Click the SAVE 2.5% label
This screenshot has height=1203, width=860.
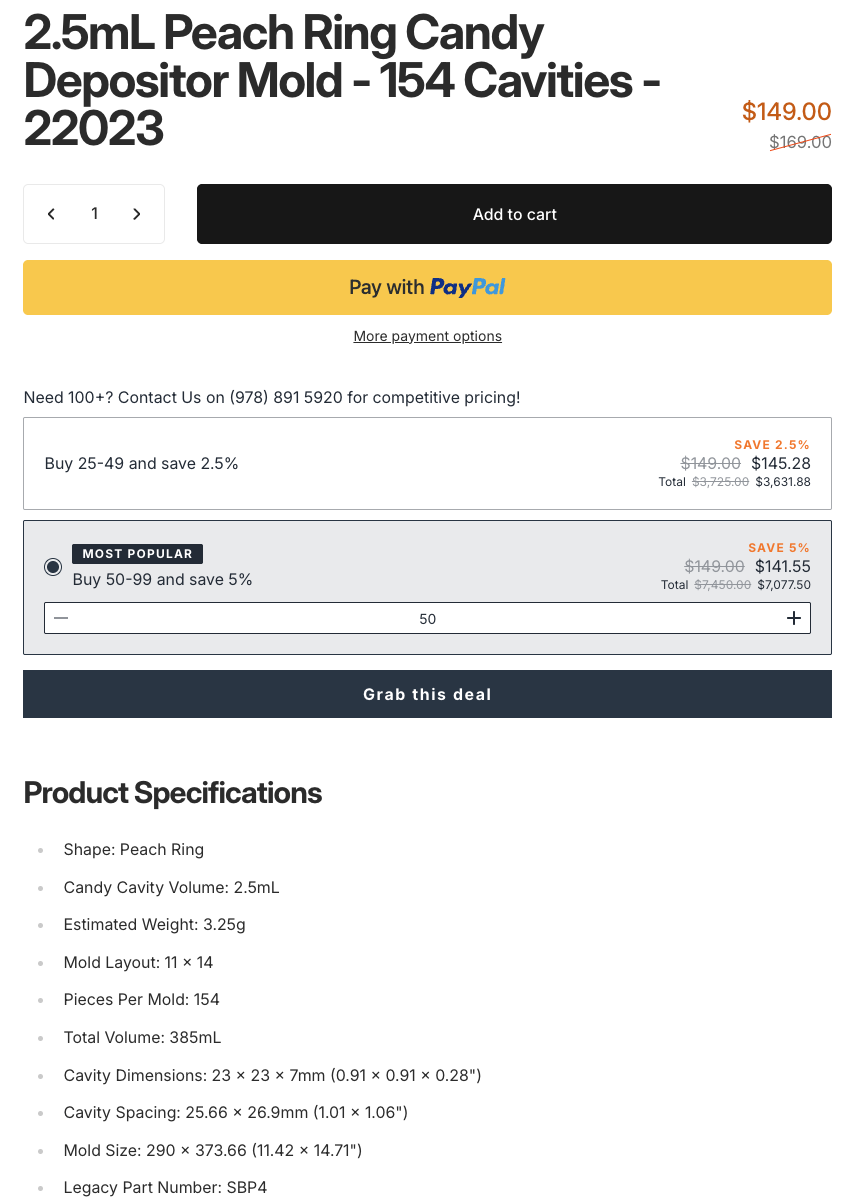click(772, 445)
